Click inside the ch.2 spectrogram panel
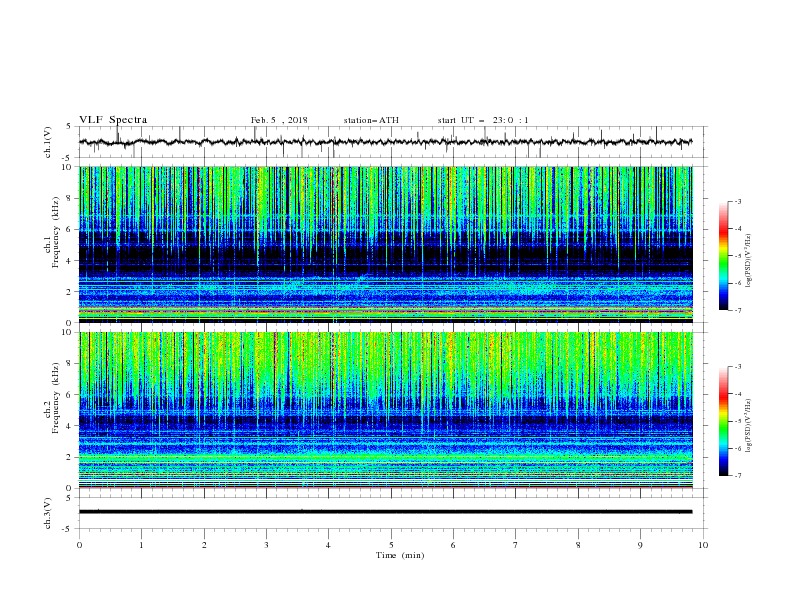The width and height of the screenshot is (792, 612). click(386, 410)
